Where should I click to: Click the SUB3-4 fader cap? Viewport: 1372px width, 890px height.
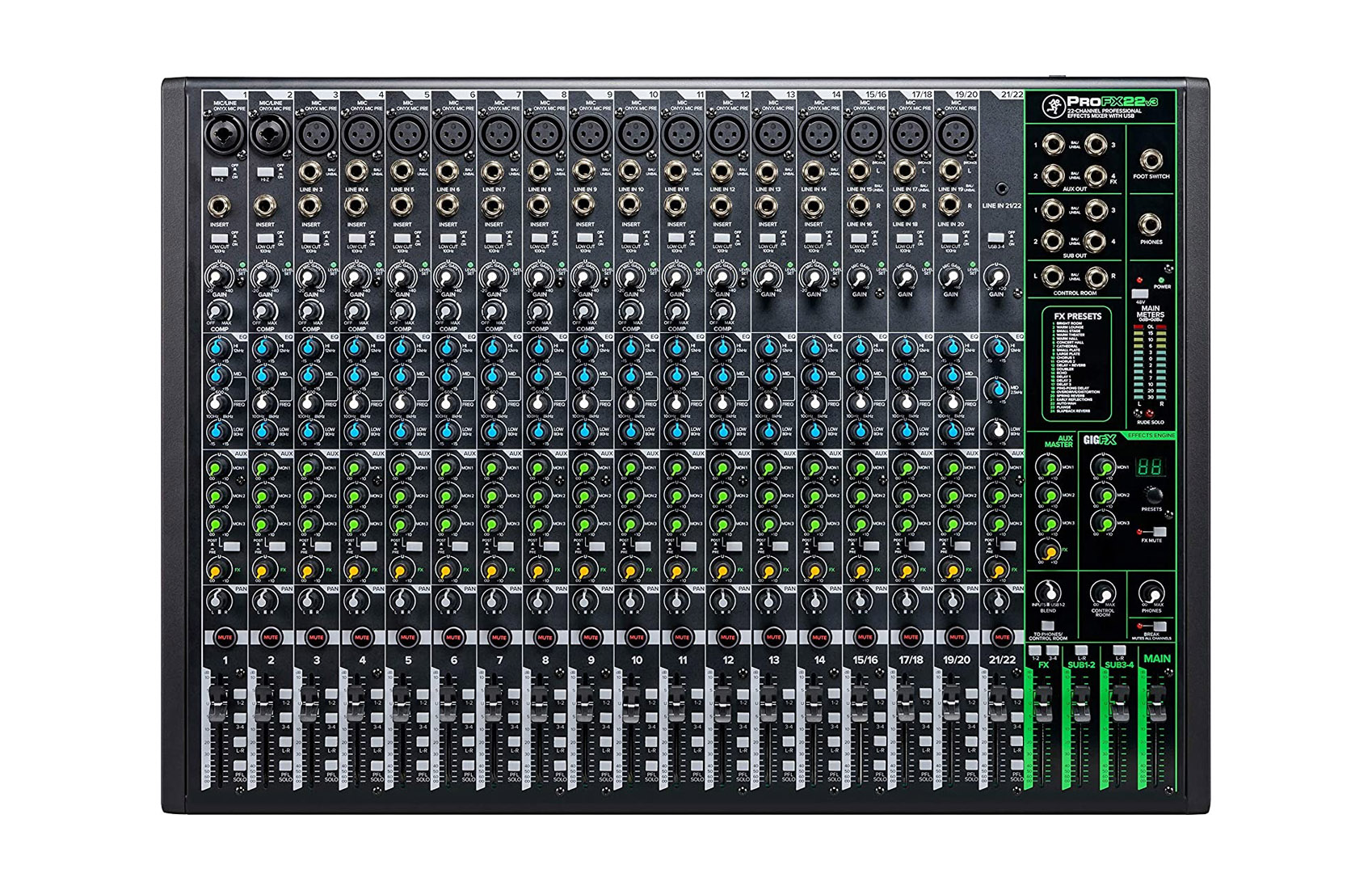(1119, 702)
